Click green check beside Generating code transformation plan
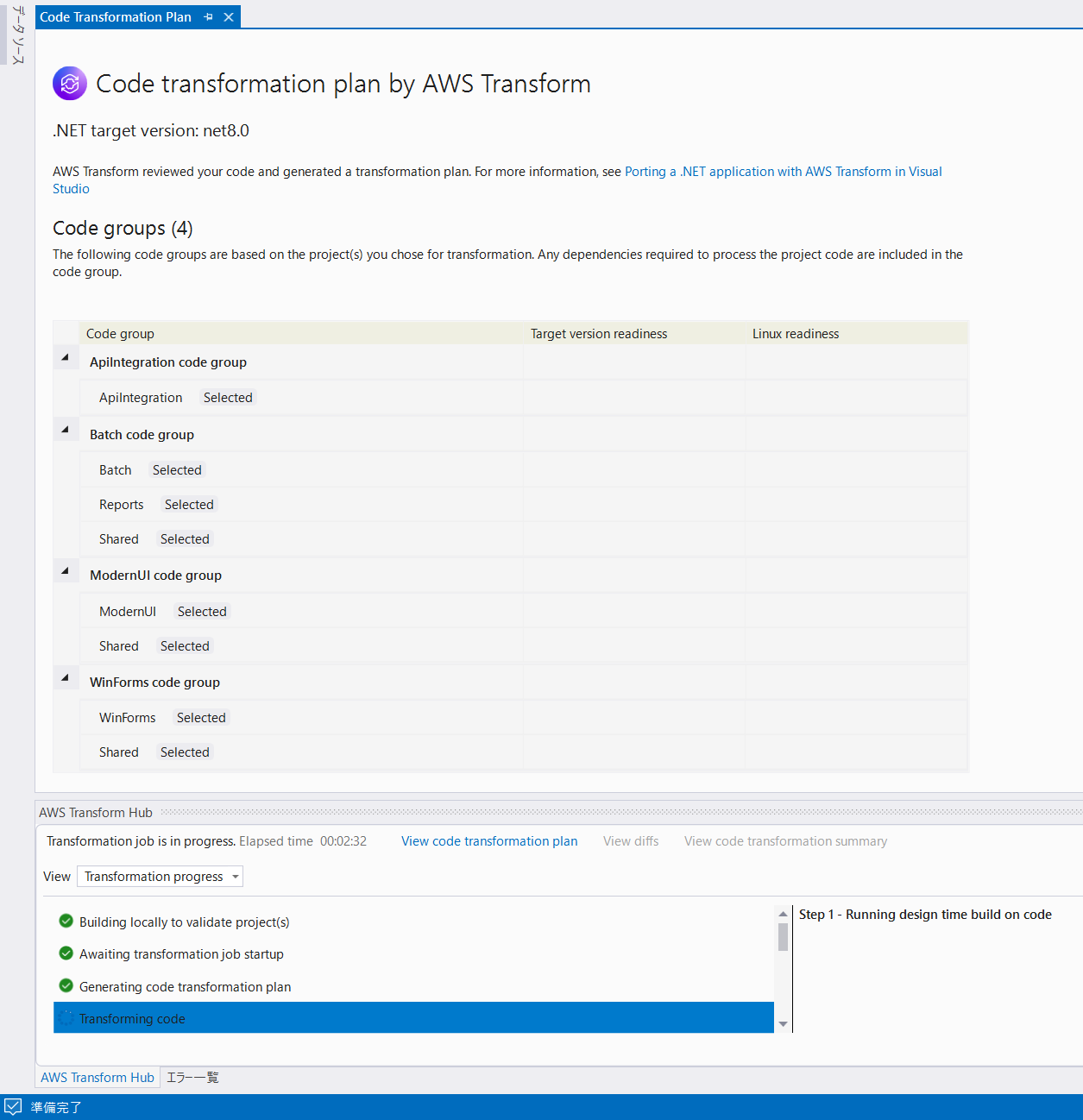Viewport: 1083px width, 1120px height. click(x=66, y=985)
